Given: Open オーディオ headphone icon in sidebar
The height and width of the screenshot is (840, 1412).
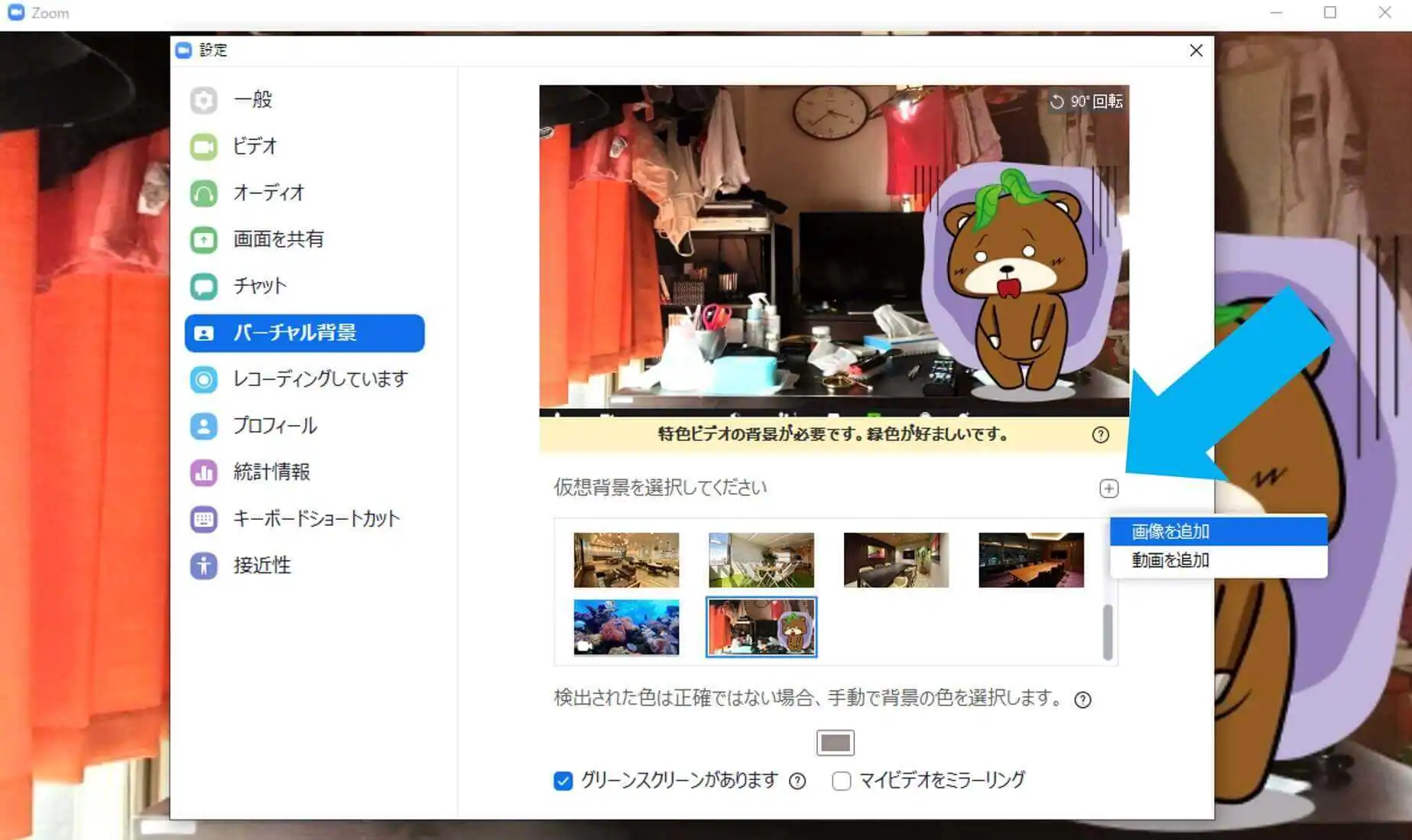Looking at the screenshot, I should (203, 193).
